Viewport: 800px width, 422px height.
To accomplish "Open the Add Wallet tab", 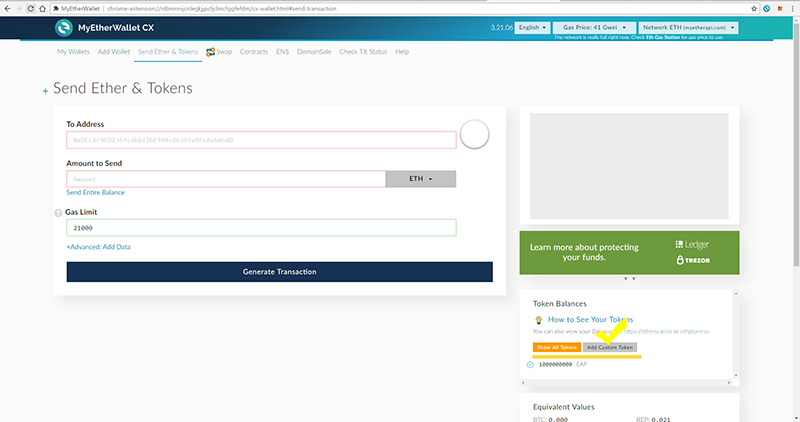I will click(x=114, y=52).
